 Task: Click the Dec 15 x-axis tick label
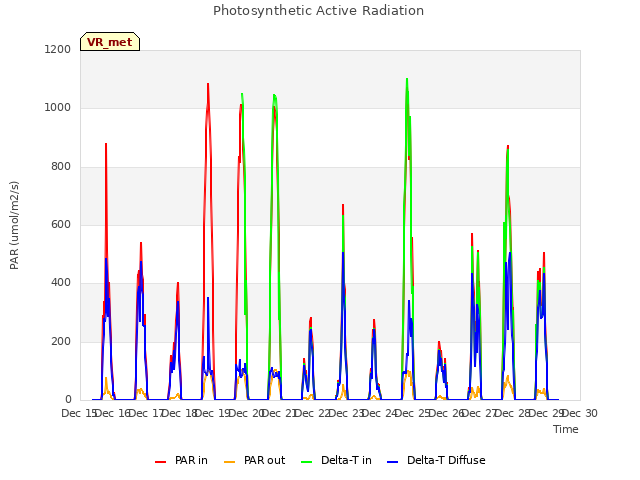pyautogui.click(x=78, y=413)
